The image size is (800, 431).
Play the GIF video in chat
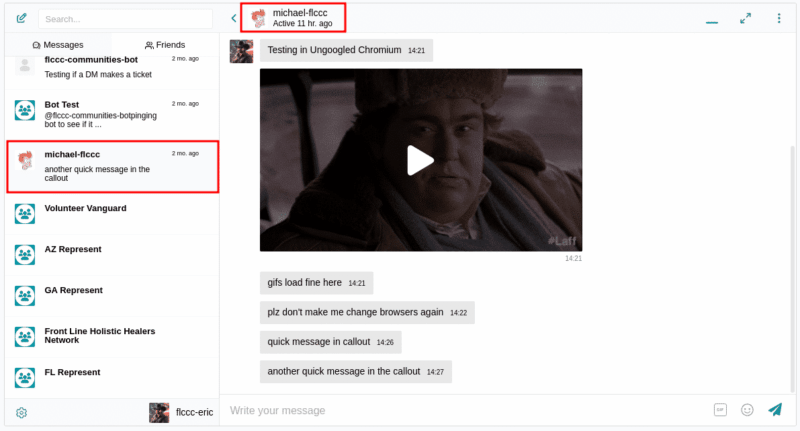tap(420, 160)
